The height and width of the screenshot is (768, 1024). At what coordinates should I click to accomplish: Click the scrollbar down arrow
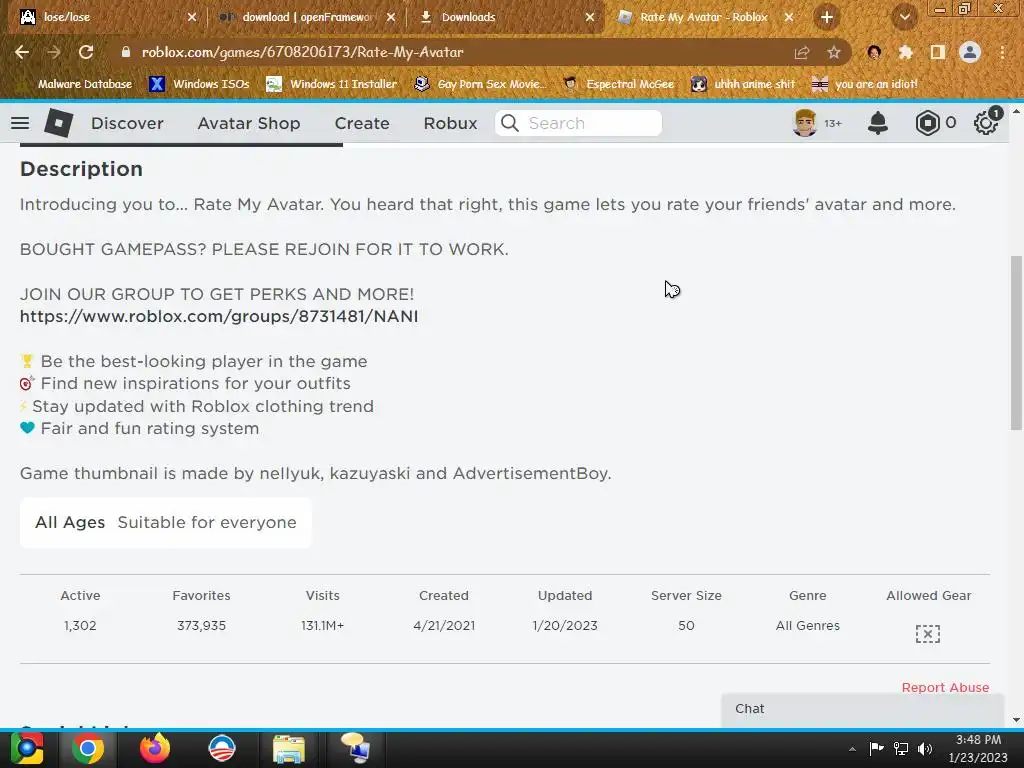pyautogui.click(x=1016, y=720)
